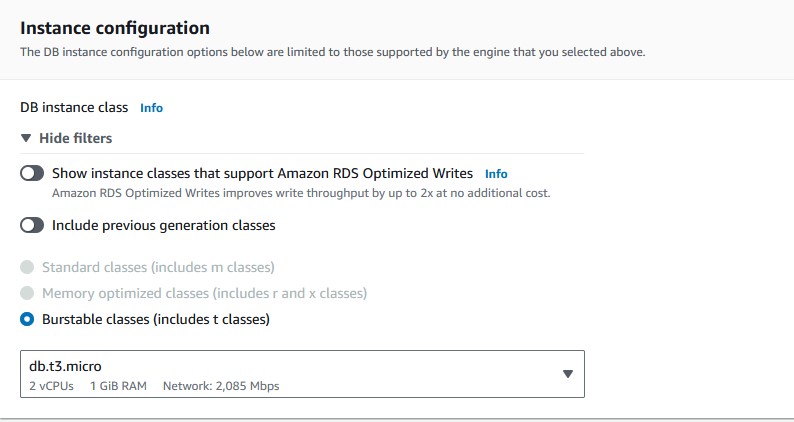Viewport: 794px width, 422px height.
Task: Click the "Standard classes (includes m classes)" label
Action: 158,267
